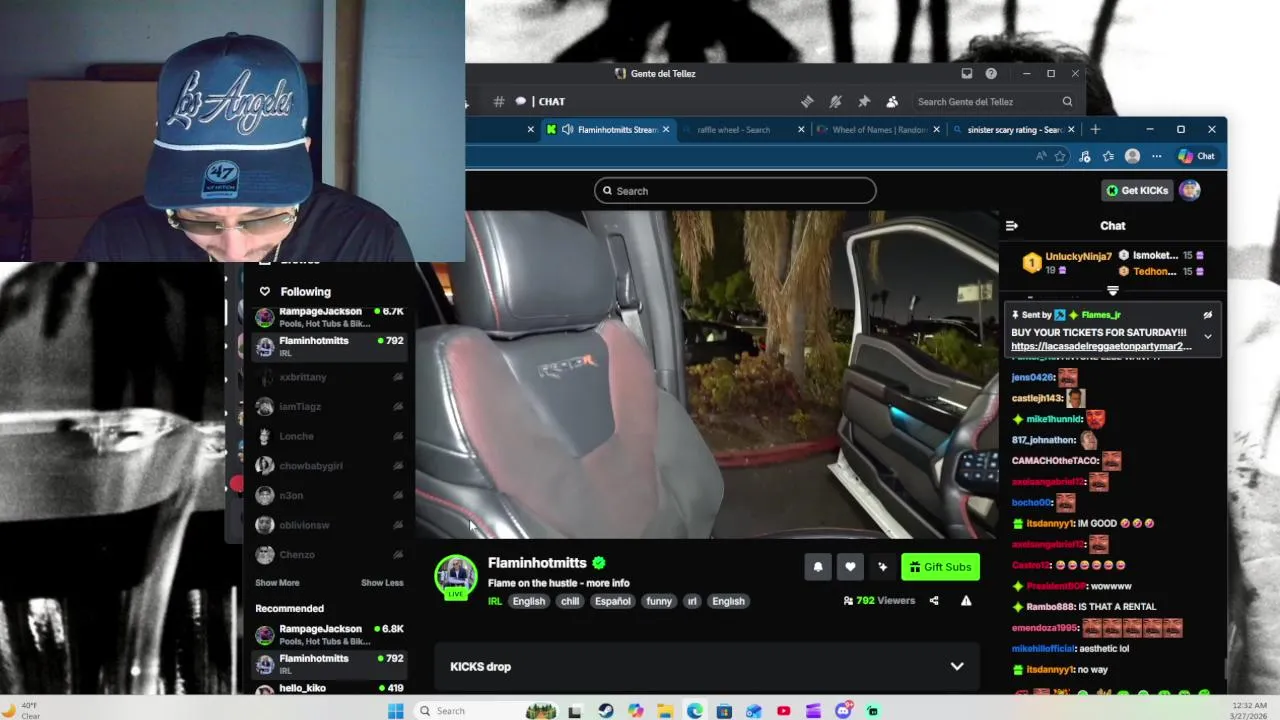Screen dimensions: 1280x720
Task: Open Flaminhotmitts in Following list
Action: tap(329, 346)
